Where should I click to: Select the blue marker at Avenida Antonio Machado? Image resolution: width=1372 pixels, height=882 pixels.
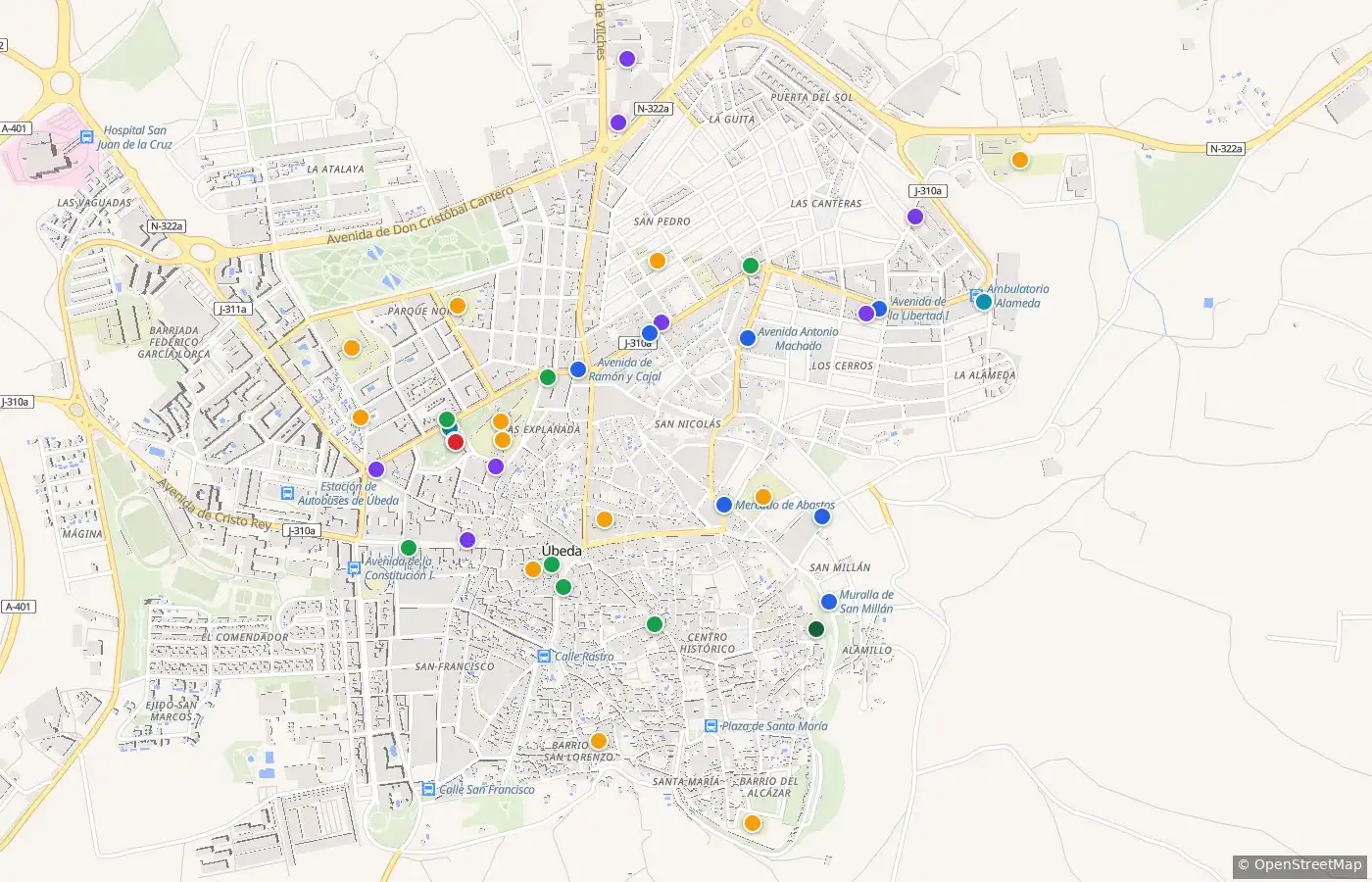point(748,338)
